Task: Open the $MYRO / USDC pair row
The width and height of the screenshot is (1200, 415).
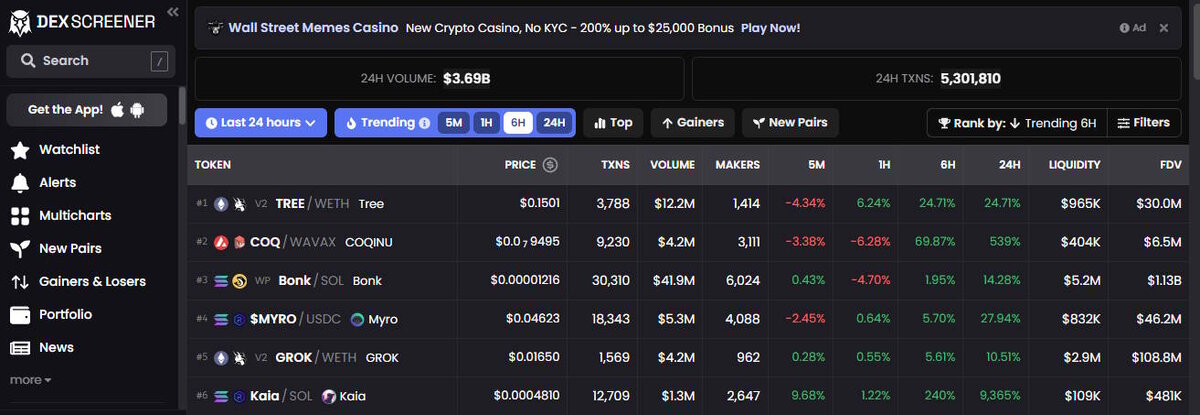Action: (689, 320)
